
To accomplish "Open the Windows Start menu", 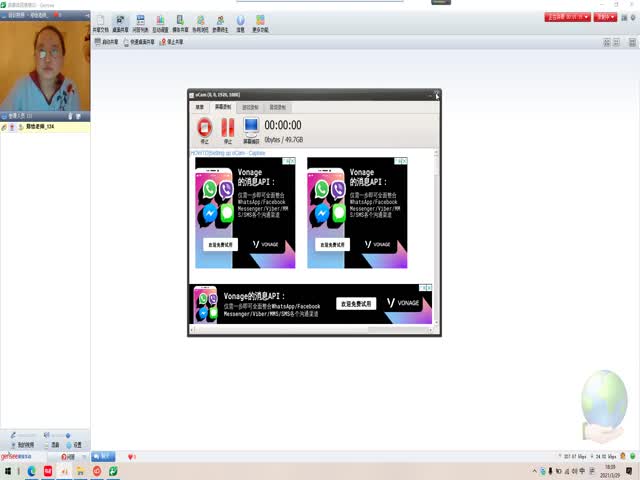I will pyautogui.click(x=8, y=470).
